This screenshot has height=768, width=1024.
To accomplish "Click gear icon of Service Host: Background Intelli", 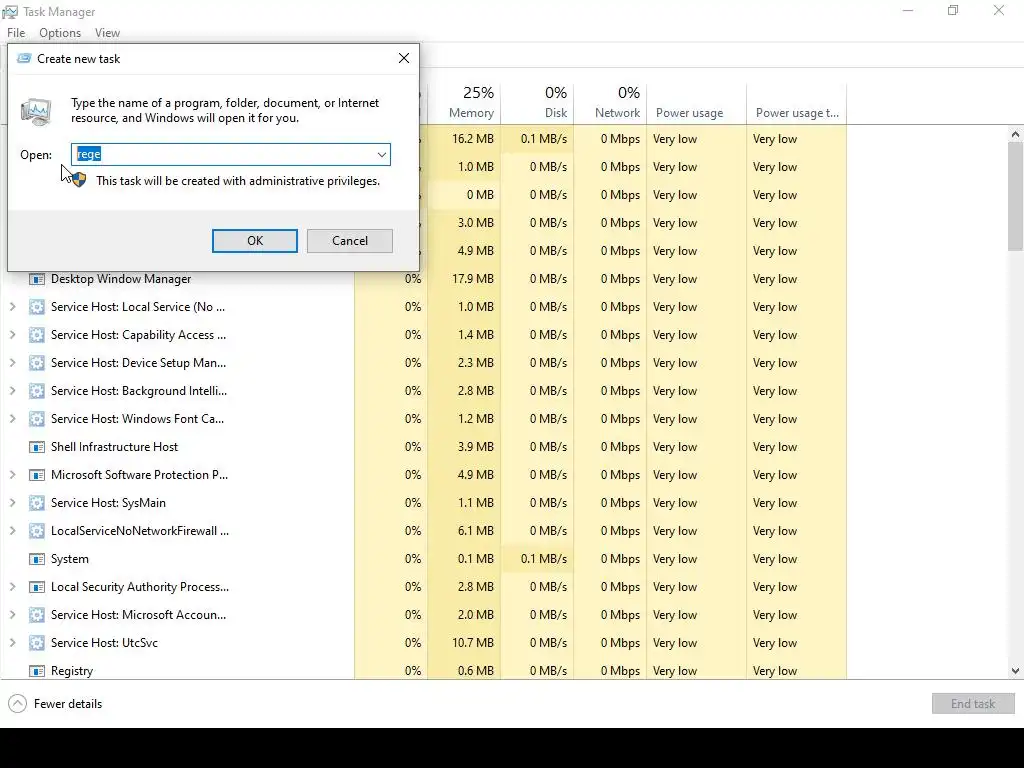I will (x=37, y=391).
